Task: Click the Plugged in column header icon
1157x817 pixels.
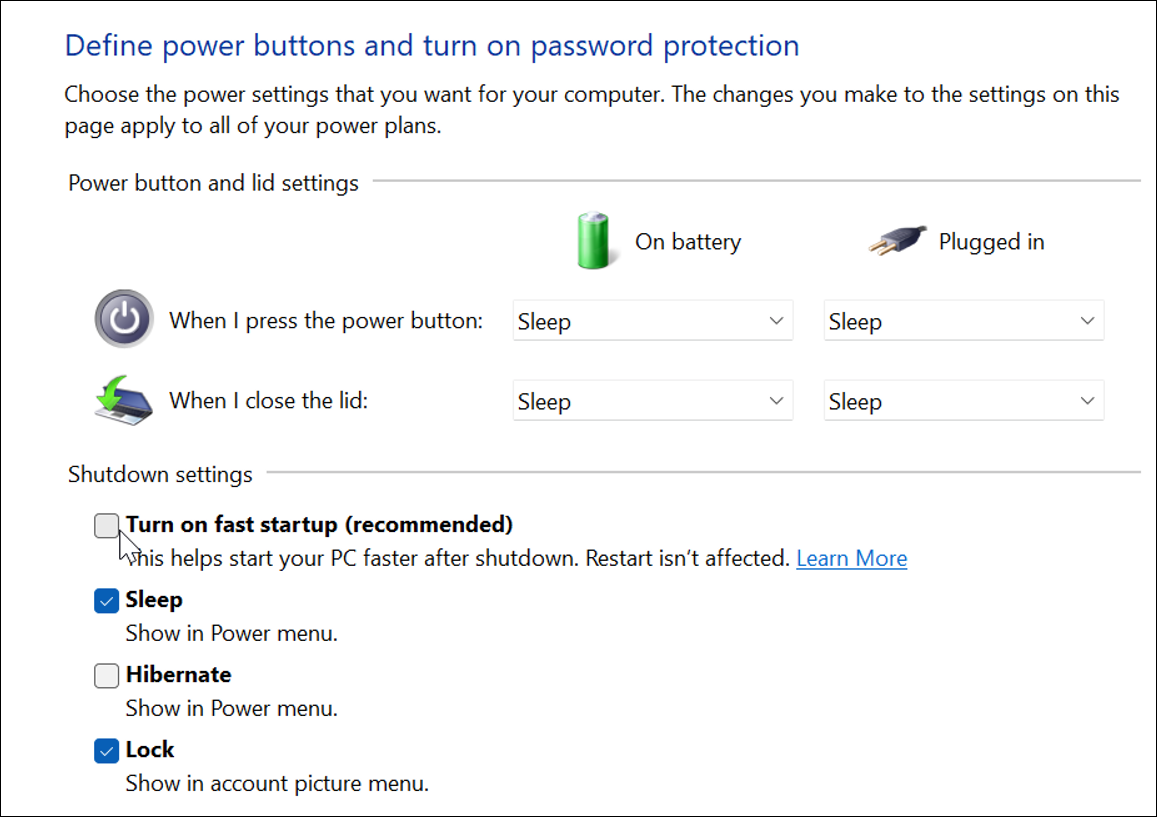Action: click(895, 240)
